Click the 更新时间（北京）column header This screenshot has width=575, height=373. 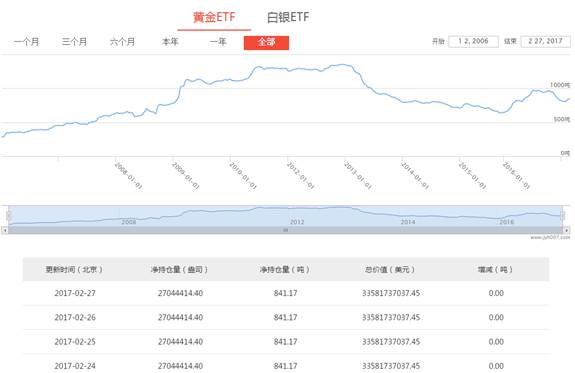pyautogui.click(x=74, y=270)
